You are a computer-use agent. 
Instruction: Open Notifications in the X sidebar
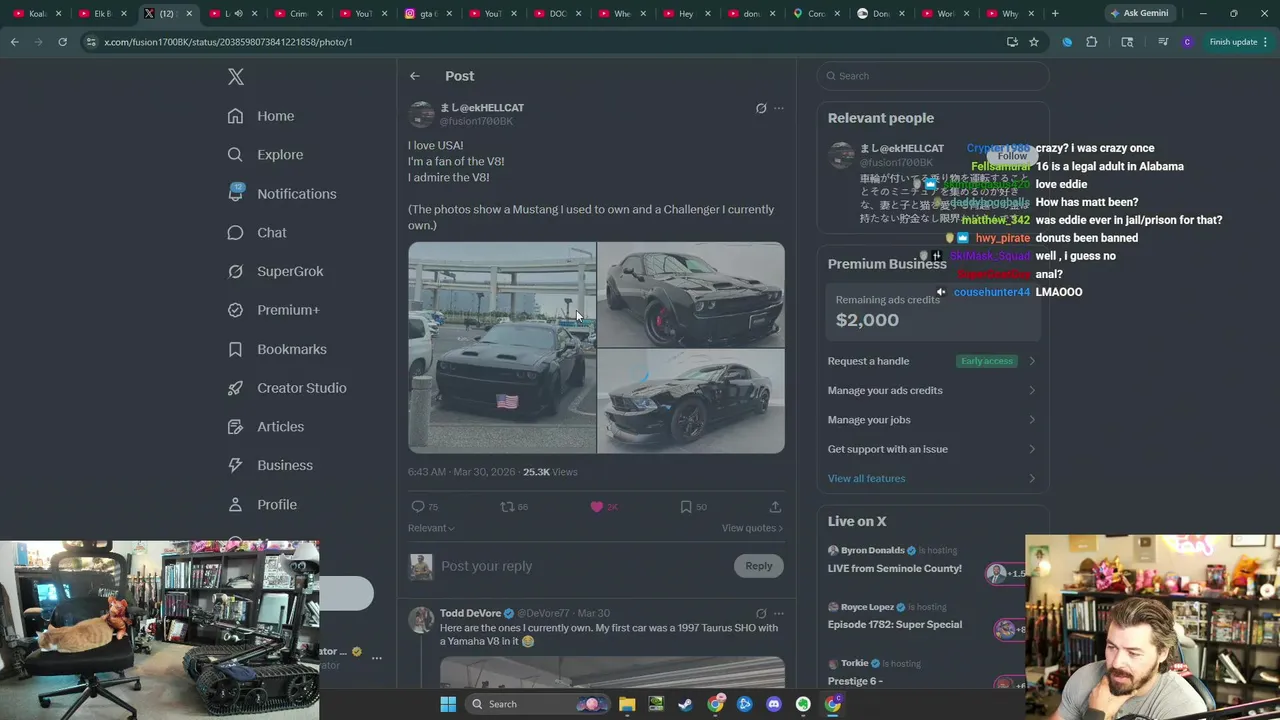(x=282, y=194)
